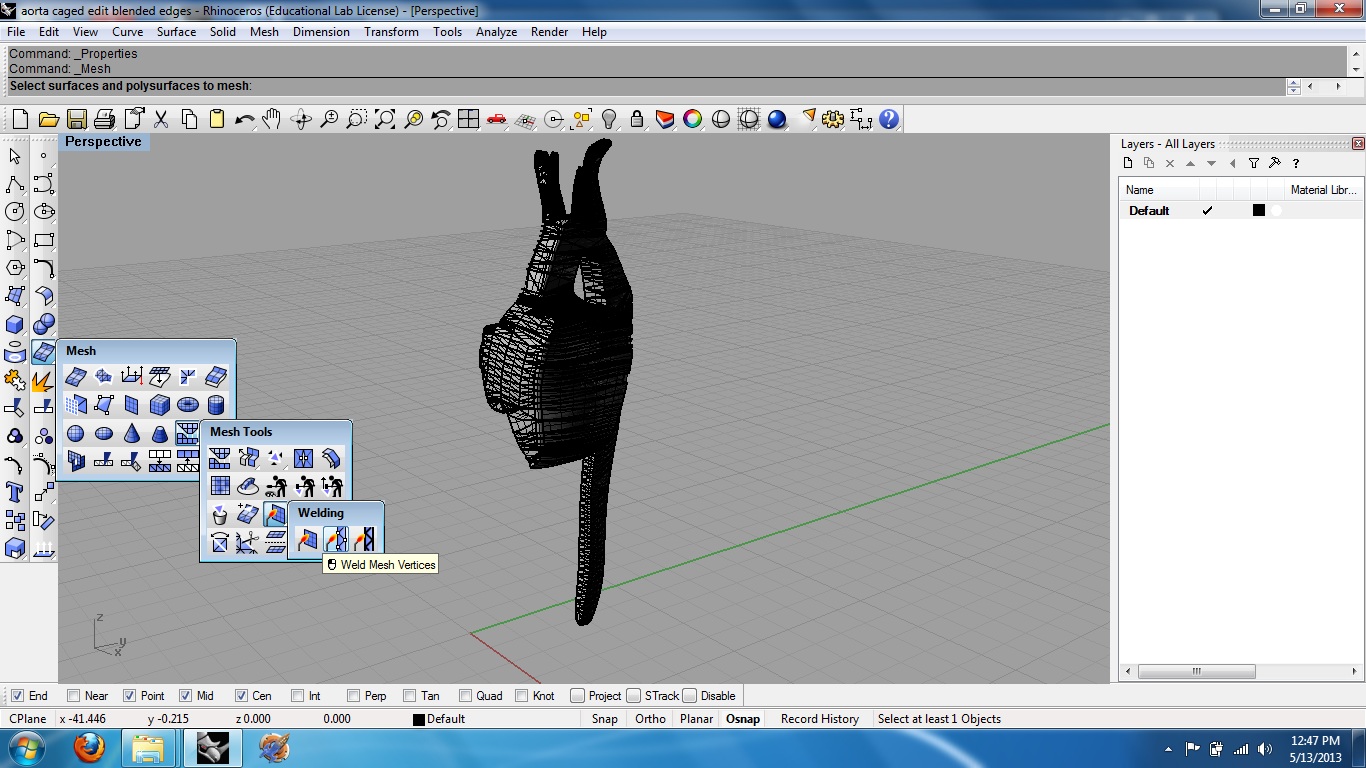Open the Mesh menu
Viewport: 1366px width, 768px height.
pos(264,32)
